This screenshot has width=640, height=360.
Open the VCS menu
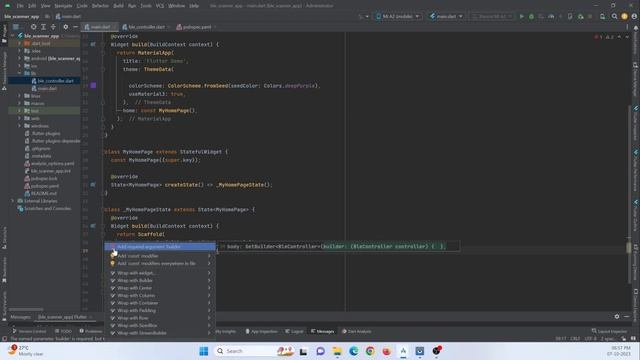160,6
